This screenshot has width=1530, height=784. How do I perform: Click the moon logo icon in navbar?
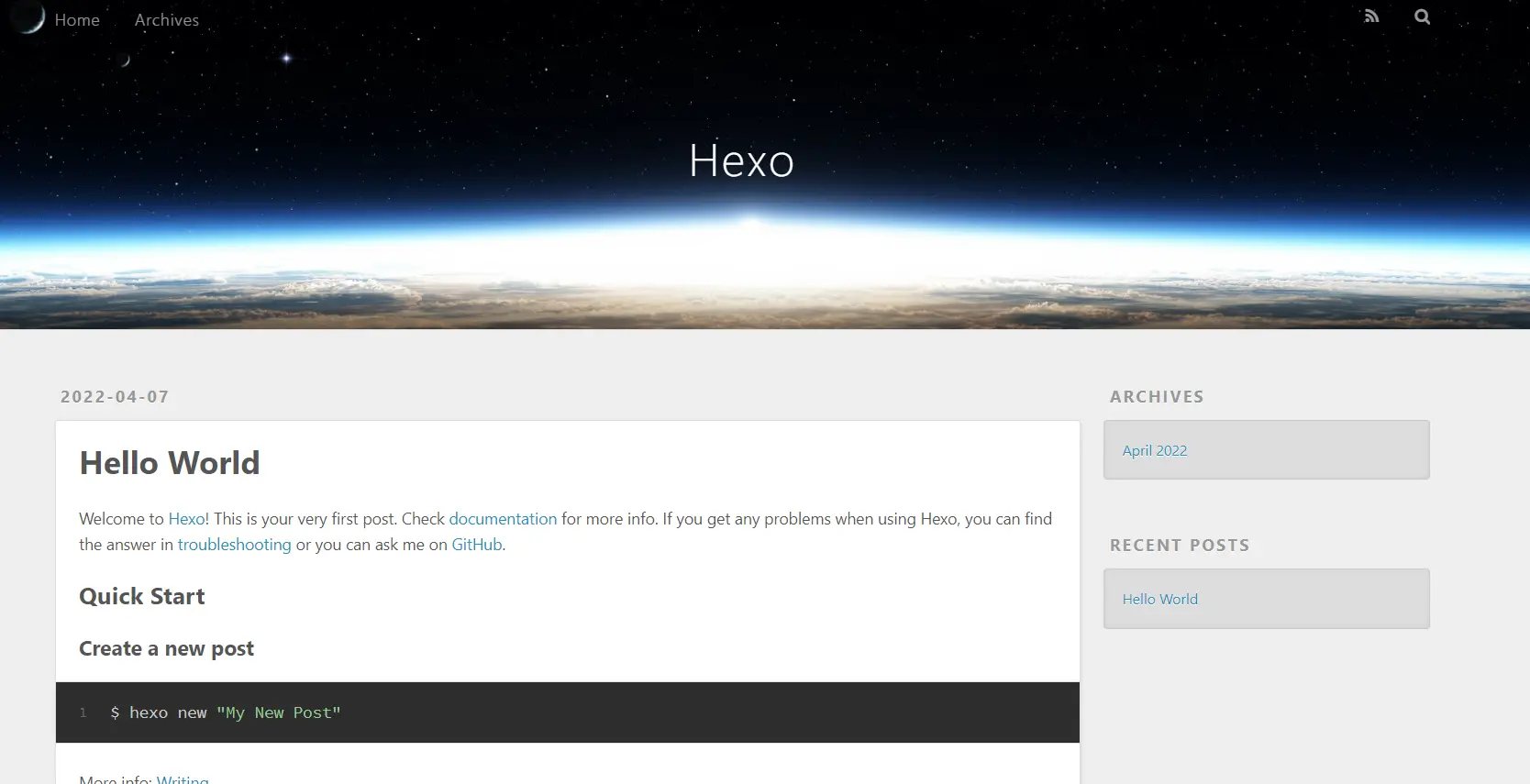click(29, 18)
